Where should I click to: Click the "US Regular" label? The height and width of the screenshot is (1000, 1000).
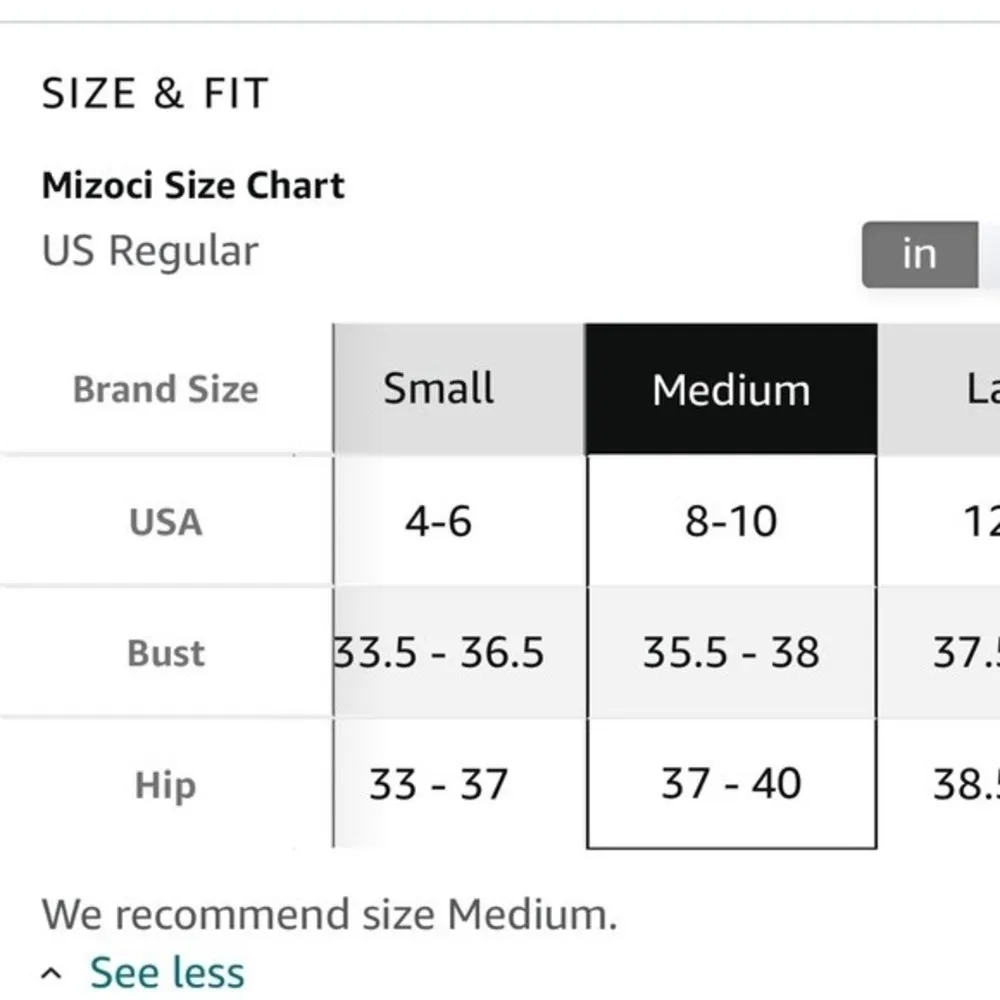click(150, 251)
